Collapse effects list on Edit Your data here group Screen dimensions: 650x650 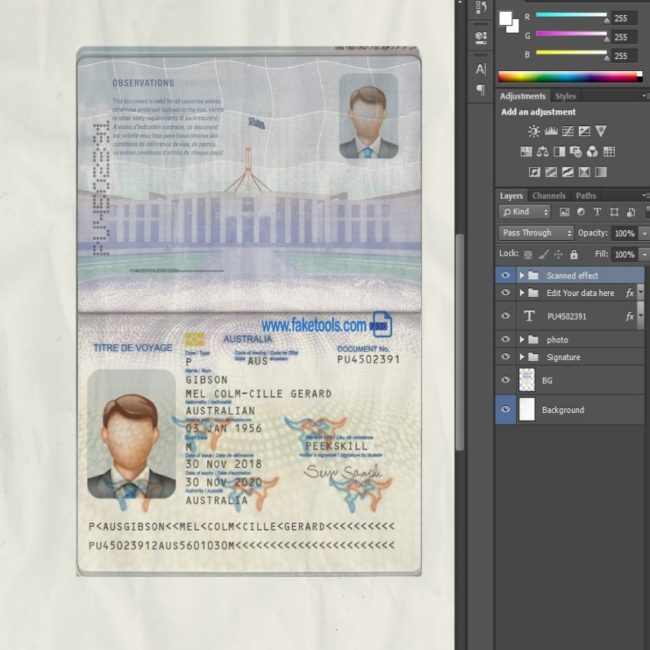pos(640,293)
